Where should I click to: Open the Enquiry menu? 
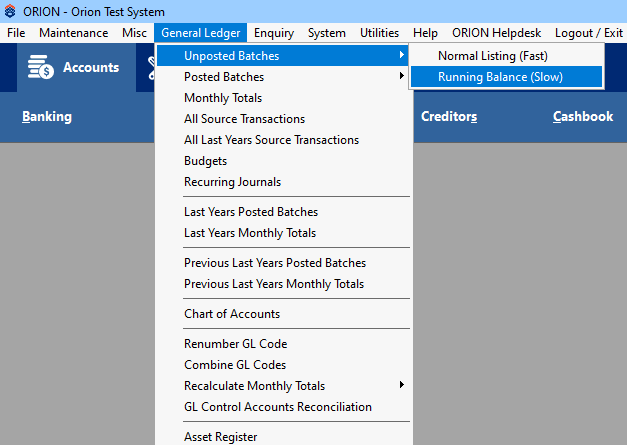(x=274, y=33)
